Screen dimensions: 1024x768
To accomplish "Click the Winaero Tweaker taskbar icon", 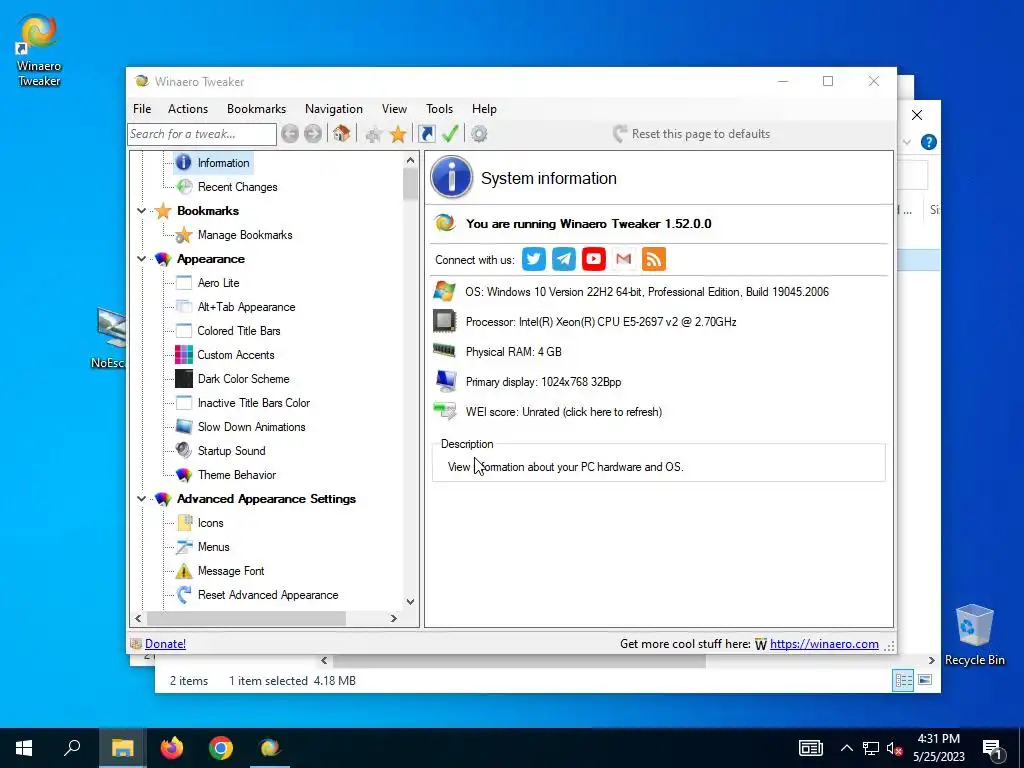I will [270, 748].
